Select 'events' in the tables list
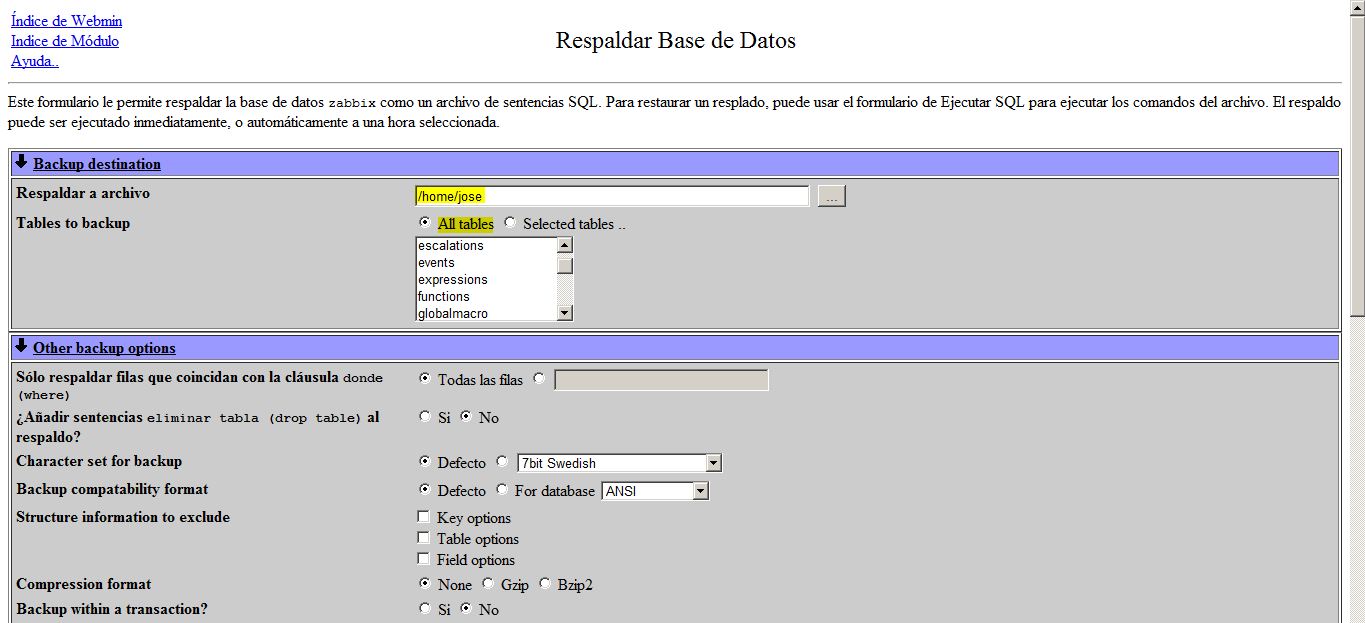 (436, 263)
